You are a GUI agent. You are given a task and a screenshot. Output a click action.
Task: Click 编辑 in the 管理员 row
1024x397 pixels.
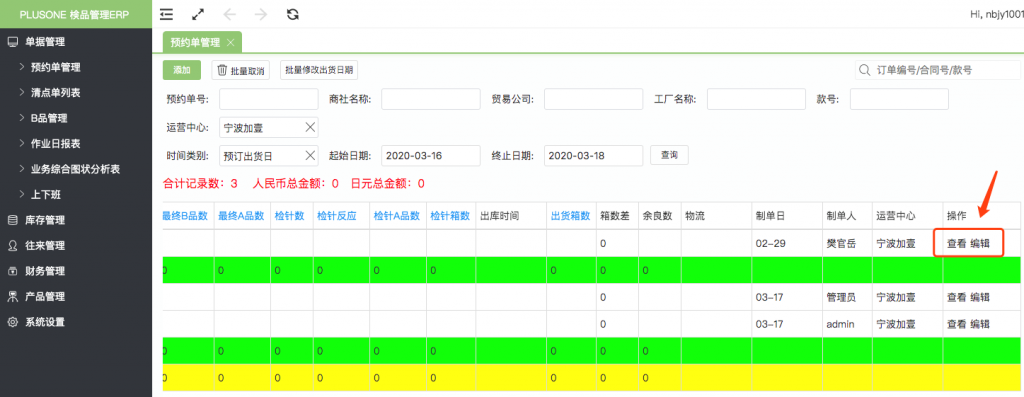click(x=980, y=298)
